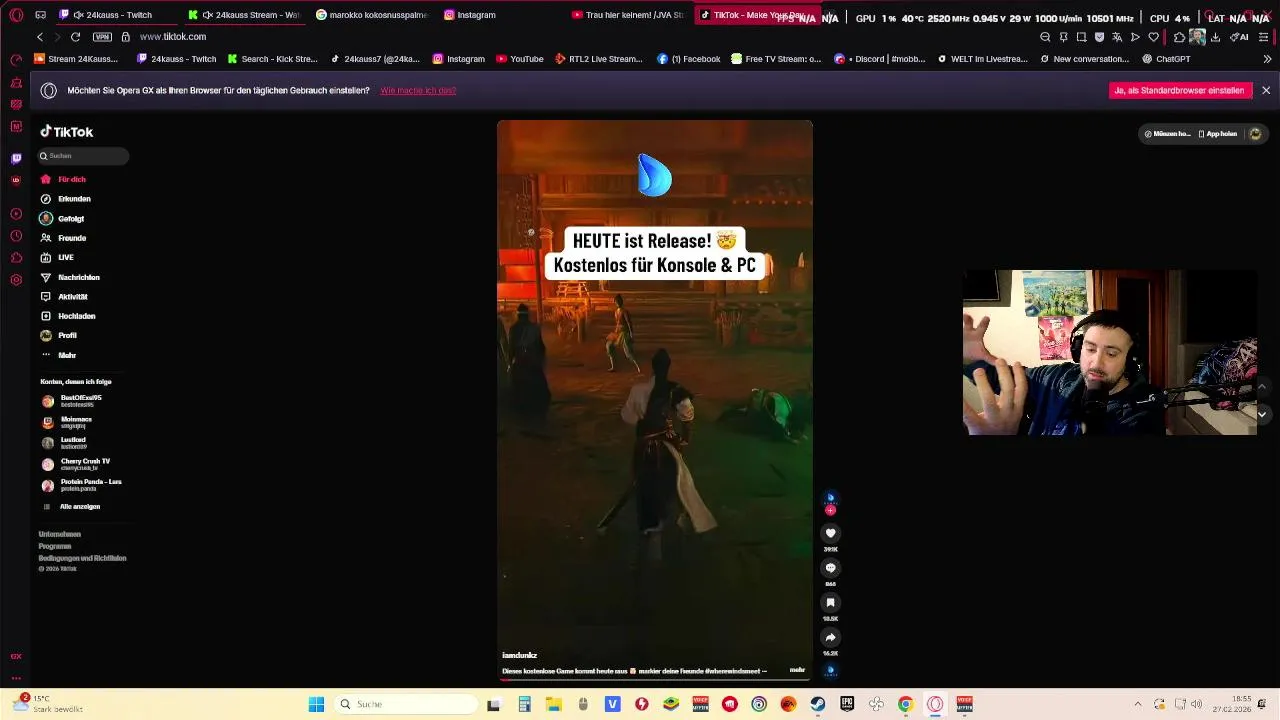Show site security lock info
The image size is (1280, 720).
(125, 37)
